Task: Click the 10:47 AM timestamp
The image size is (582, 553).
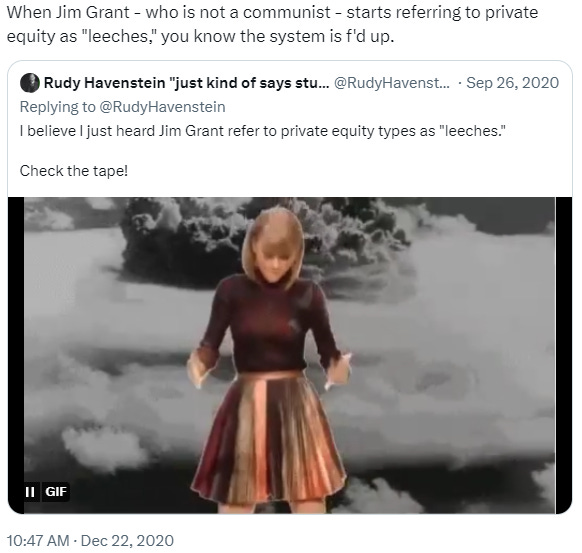Action: pyautogui.click(x=38, y=540)
